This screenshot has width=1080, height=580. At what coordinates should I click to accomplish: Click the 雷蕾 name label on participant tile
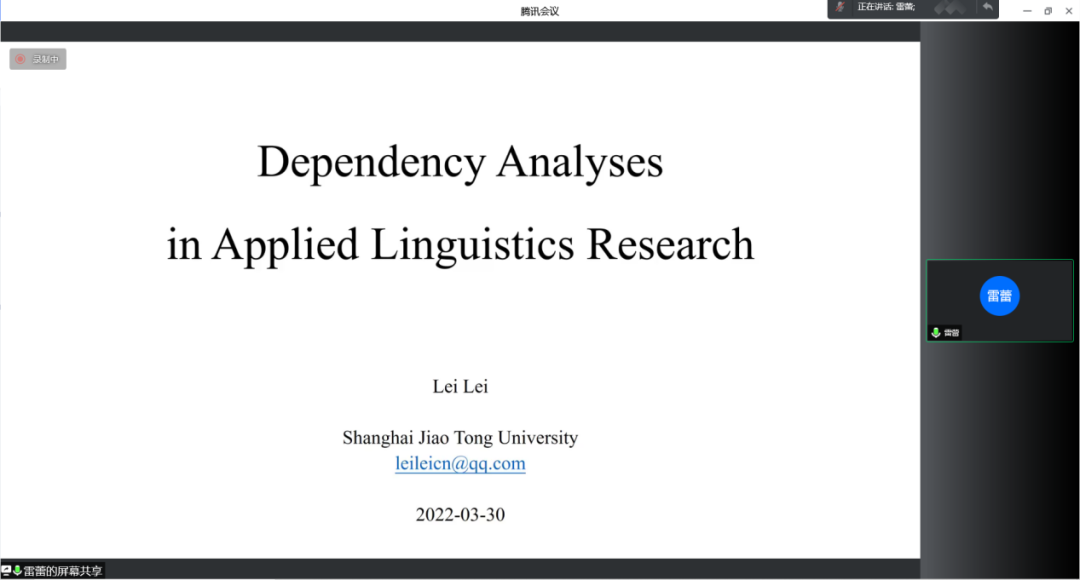tap(951, 333)
